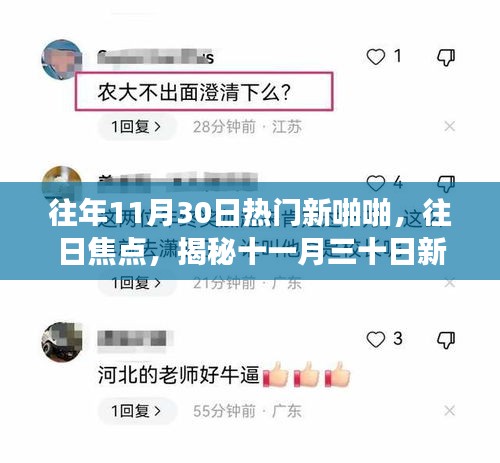Like the second comment with 4 likes
Viewport: 500px width, 463px height.
[376, 183]
